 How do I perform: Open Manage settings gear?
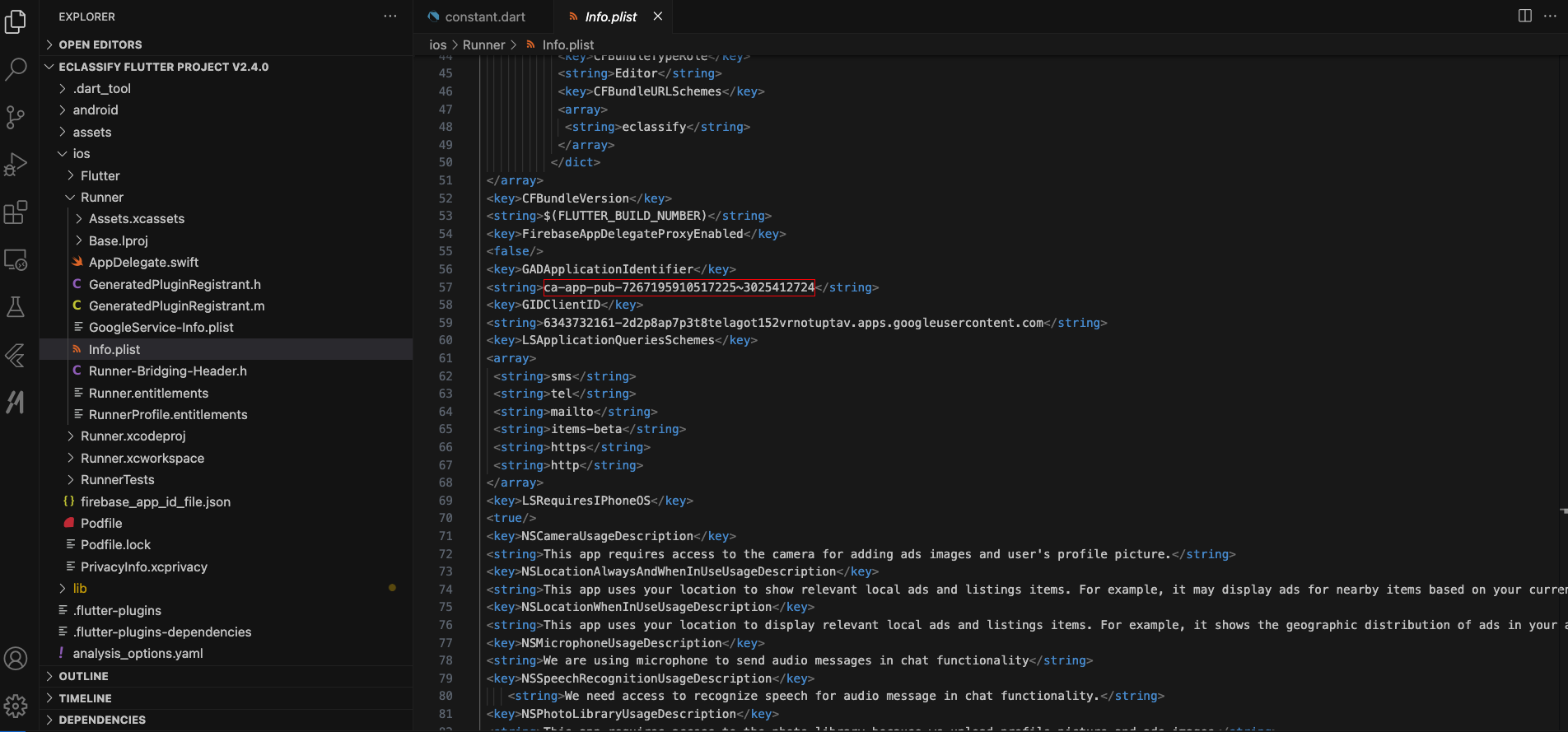(16, 706)
